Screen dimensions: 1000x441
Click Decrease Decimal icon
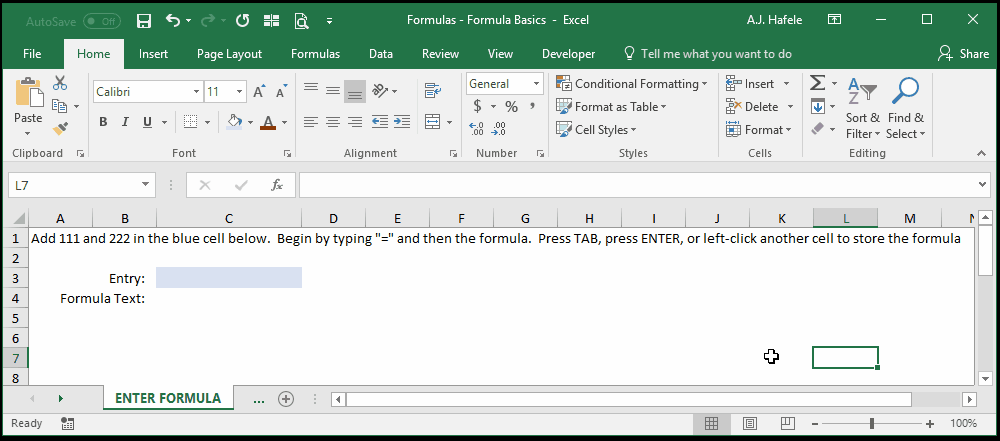[499, 129]
